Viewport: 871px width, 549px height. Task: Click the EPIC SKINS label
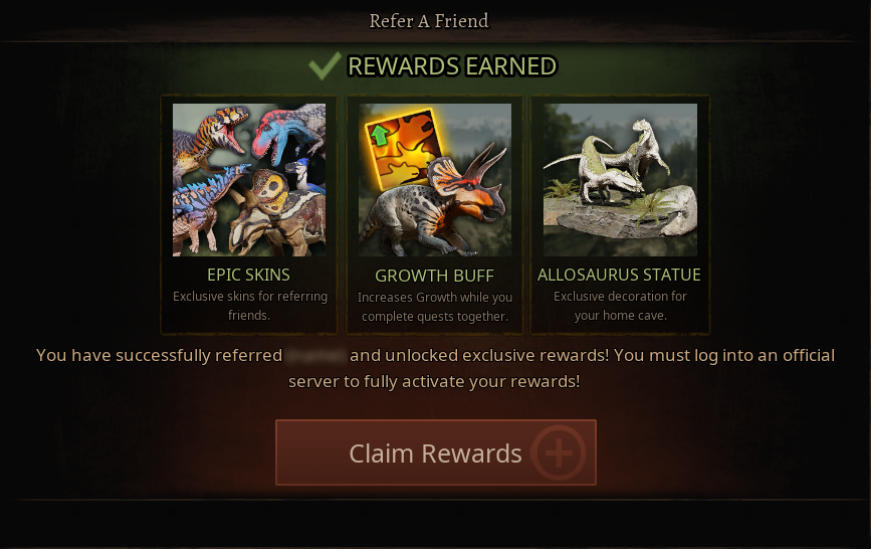point(248,274)
